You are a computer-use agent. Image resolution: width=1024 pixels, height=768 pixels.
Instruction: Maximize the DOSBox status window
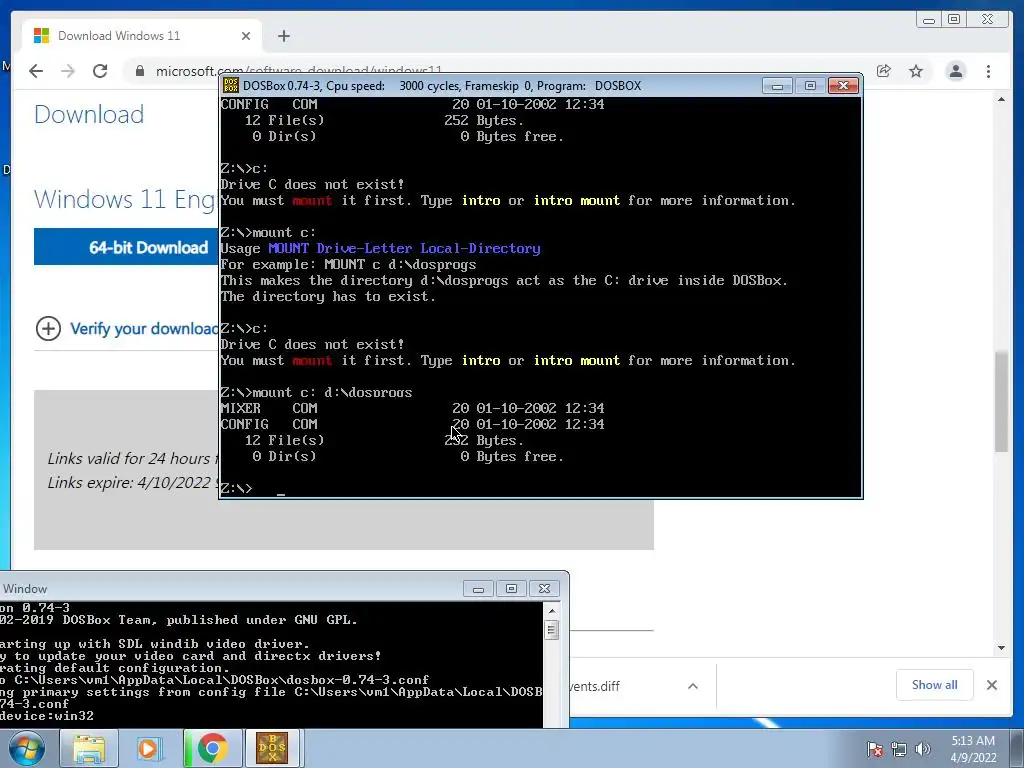click(x=511, y=589)
